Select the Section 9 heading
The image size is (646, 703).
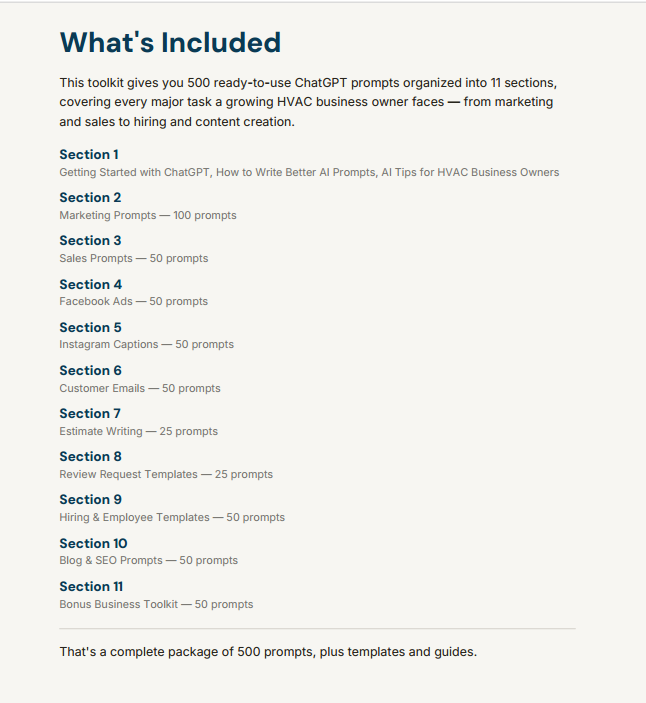point(91,499)
